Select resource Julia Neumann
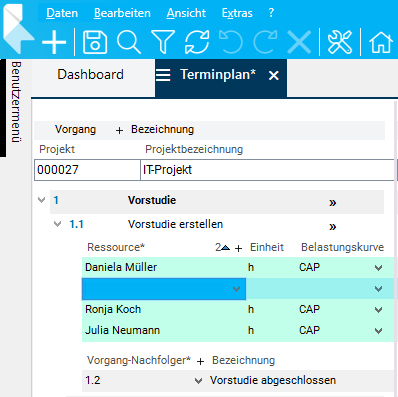The width and height of the screenshot is (398, 397). click(122, 330)
